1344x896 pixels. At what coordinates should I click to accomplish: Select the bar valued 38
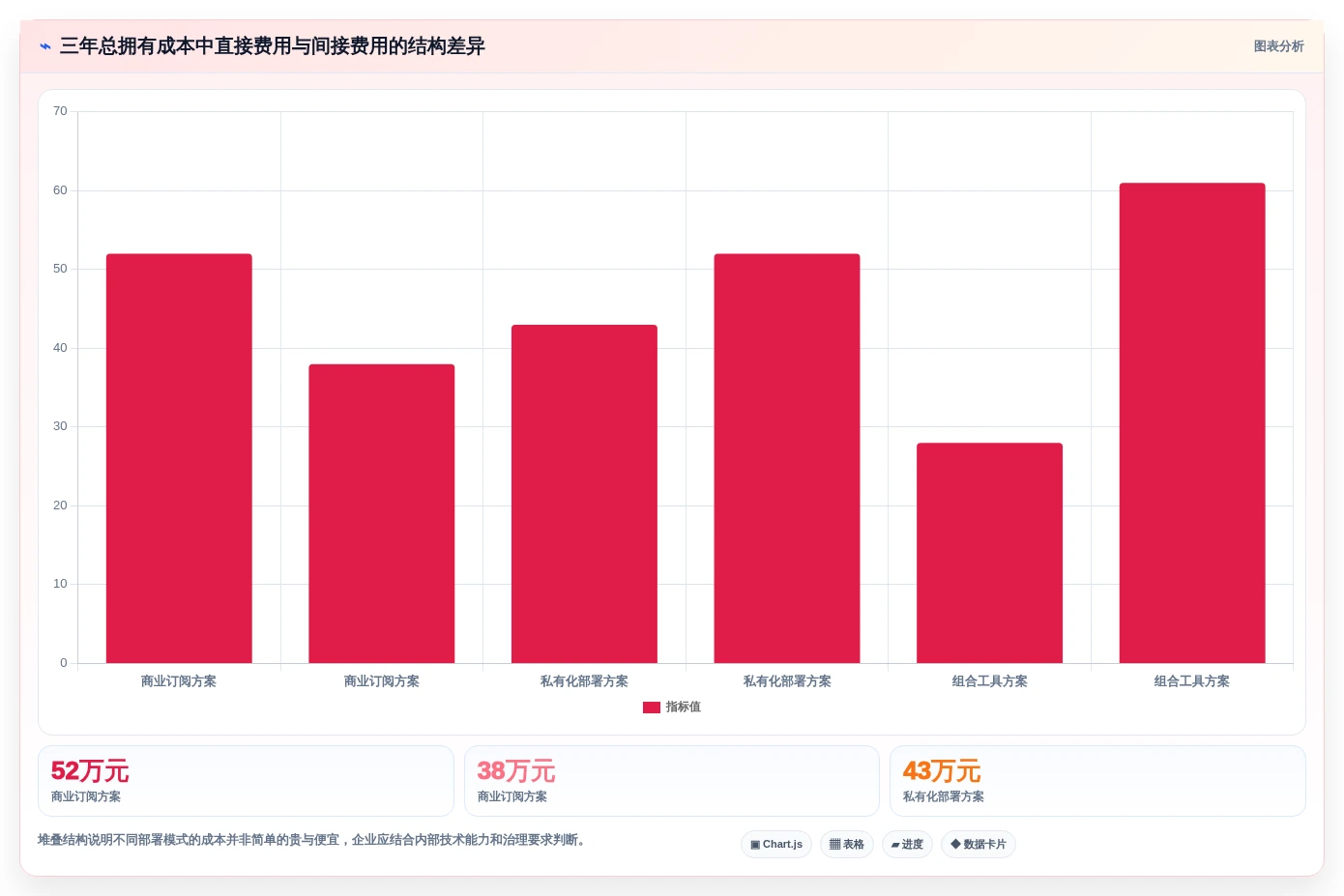point(382,513)
